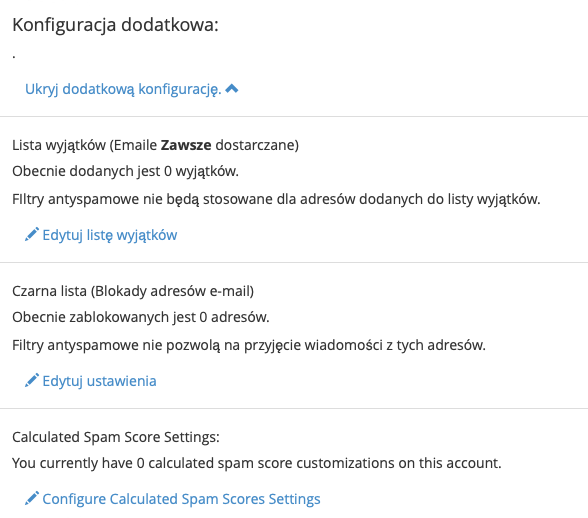Click the text Obecnie zablokowanych jest 0 adresów
This screenshot has height=518, width=588.
click(141, 317)
